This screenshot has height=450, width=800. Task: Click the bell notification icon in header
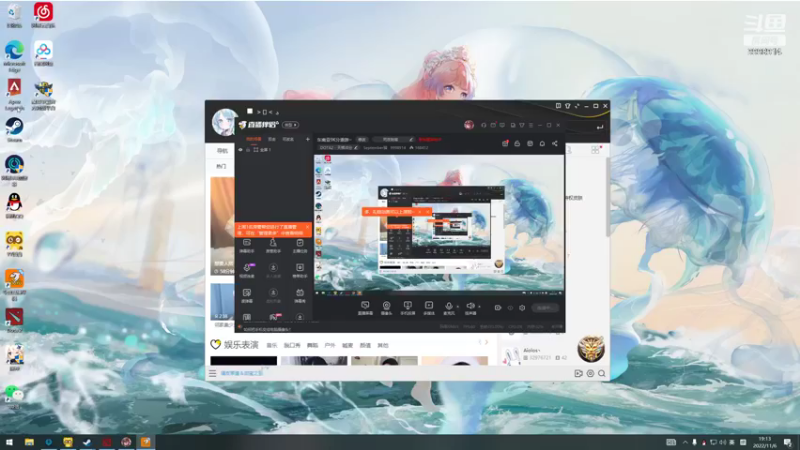click(542, 143)
